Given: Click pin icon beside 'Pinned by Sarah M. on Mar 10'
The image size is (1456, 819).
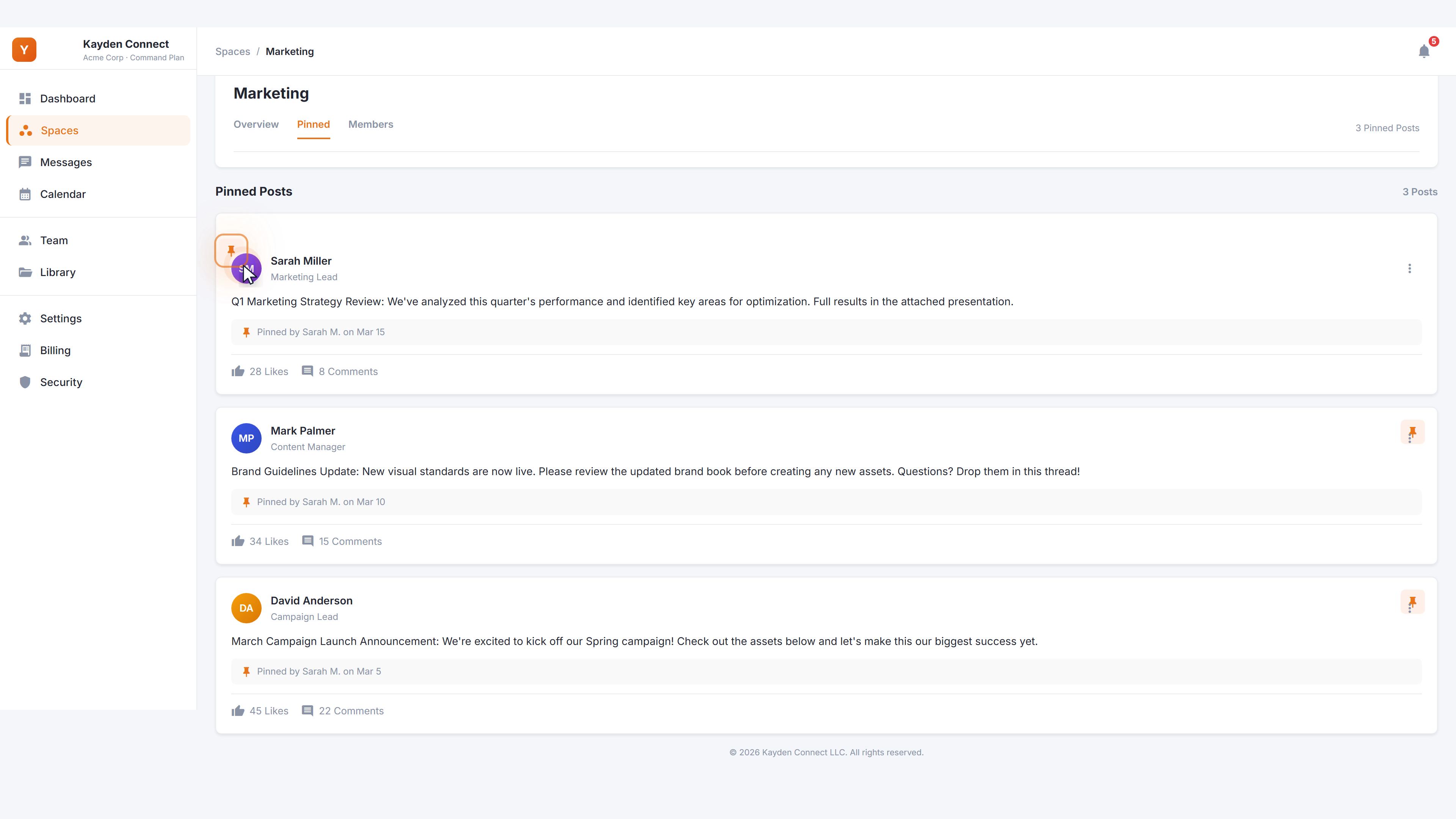Looking at the screenshot, I should point(246,502).
